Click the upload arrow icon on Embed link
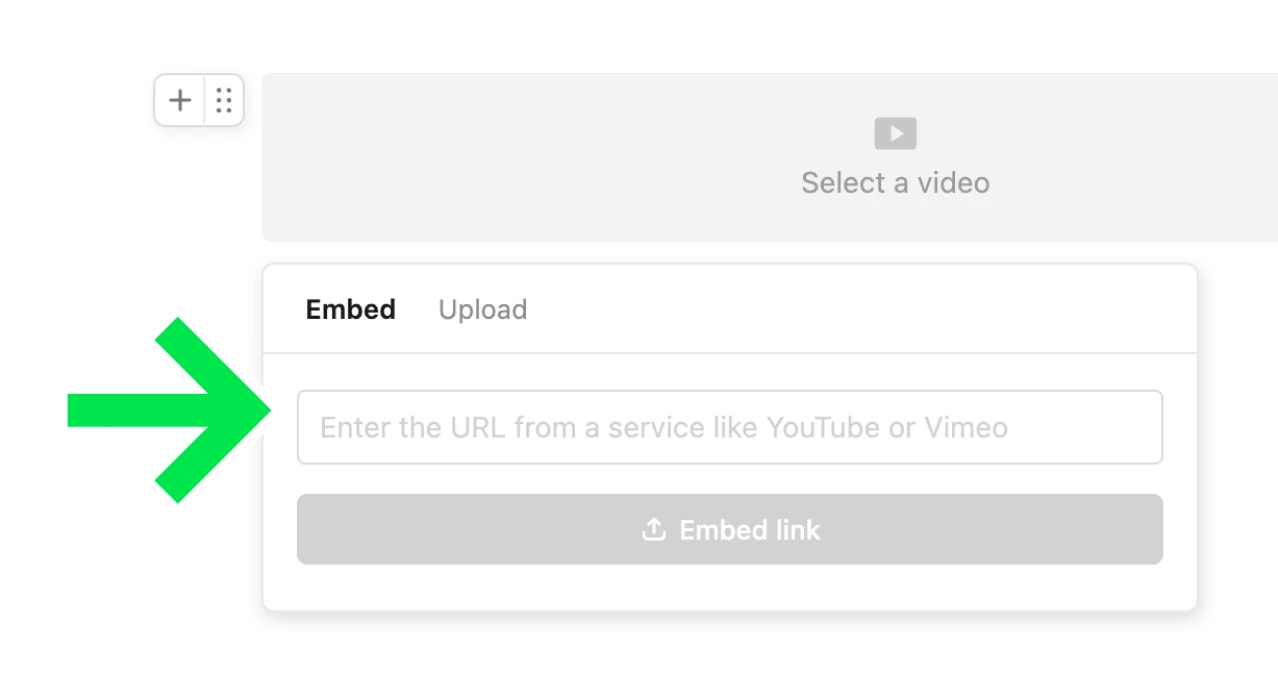This screenshot has height=696, width=1278. click(653, 529)
